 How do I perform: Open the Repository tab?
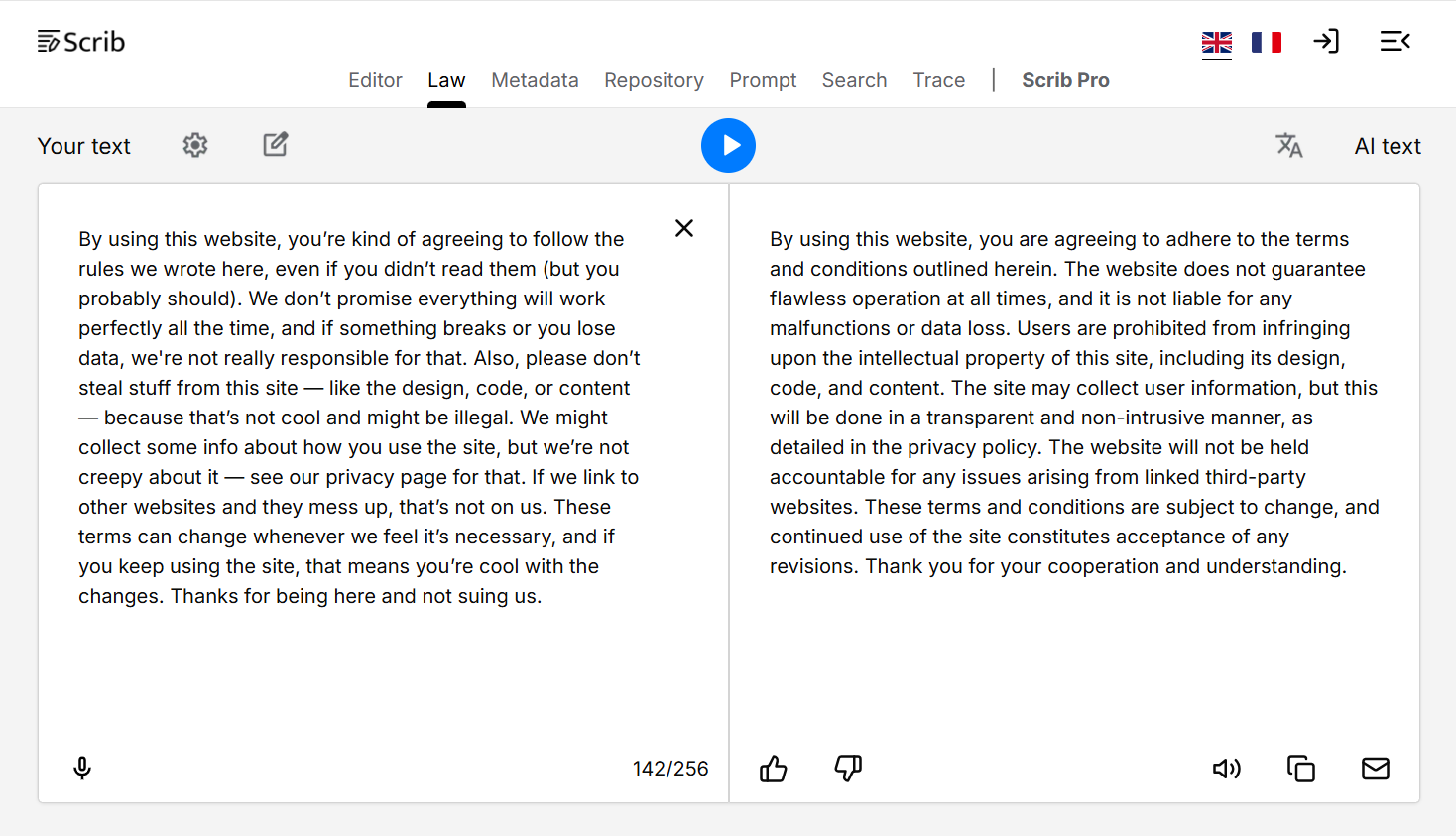(x=654, y=80)
